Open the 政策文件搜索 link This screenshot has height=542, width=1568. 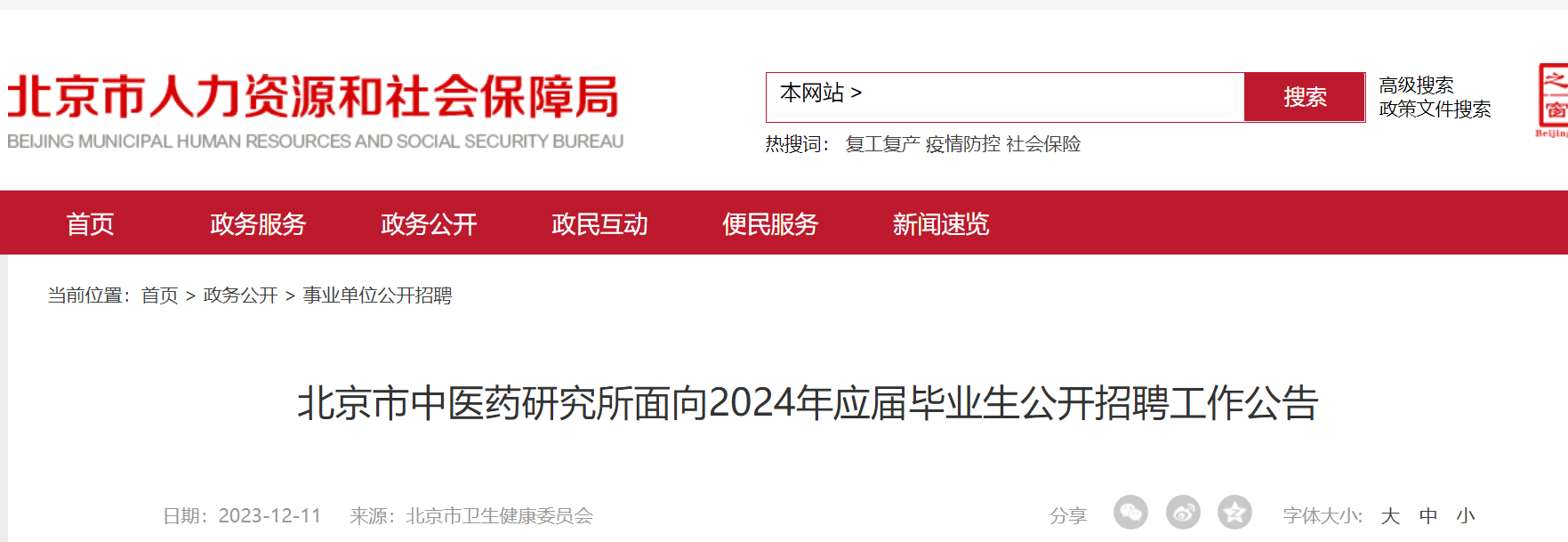click(1435, 109)
